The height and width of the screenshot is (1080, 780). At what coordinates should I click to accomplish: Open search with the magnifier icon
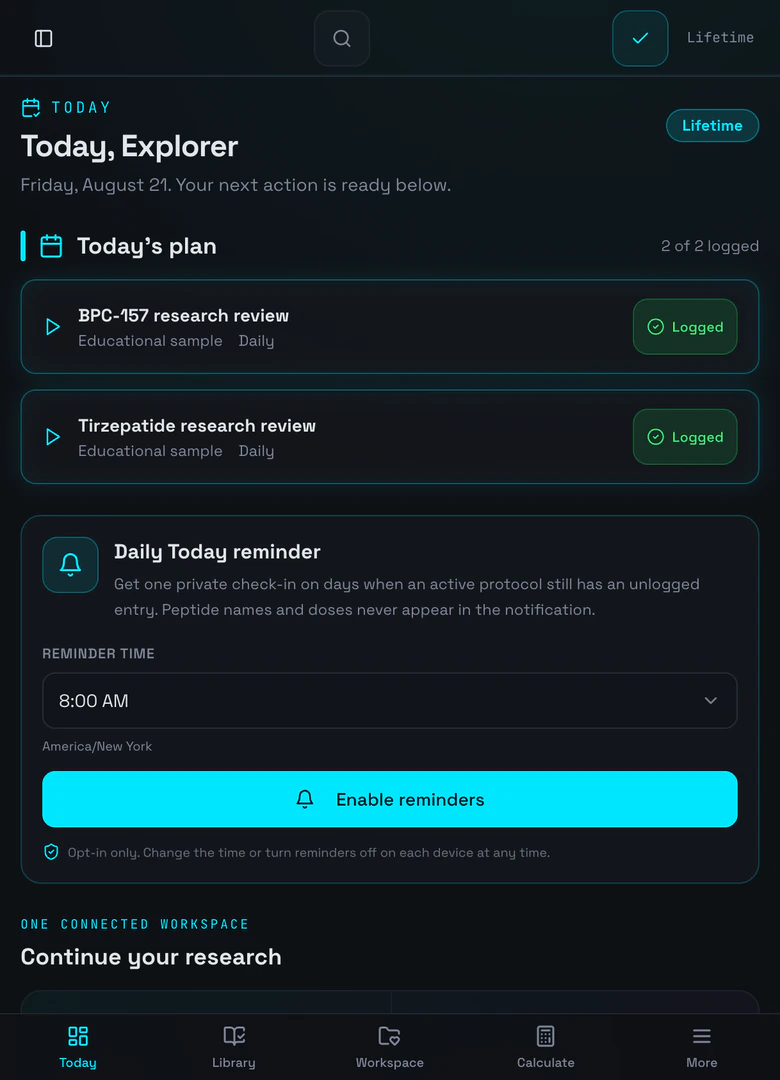point(342,39)
